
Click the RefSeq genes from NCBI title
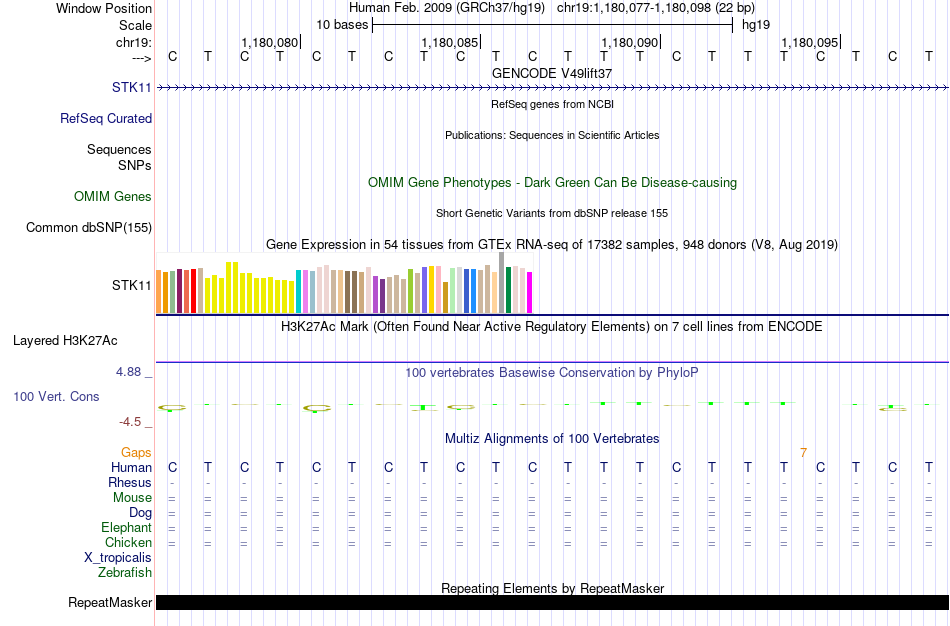(552, 104)
